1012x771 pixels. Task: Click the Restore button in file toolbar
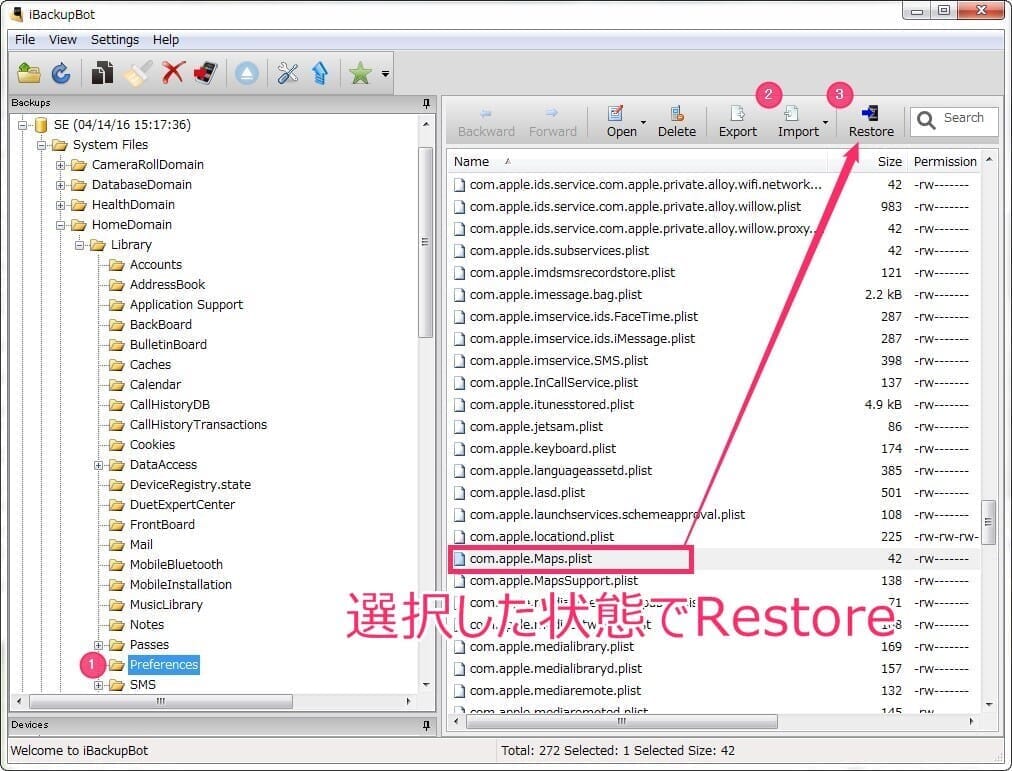point(871,122)
